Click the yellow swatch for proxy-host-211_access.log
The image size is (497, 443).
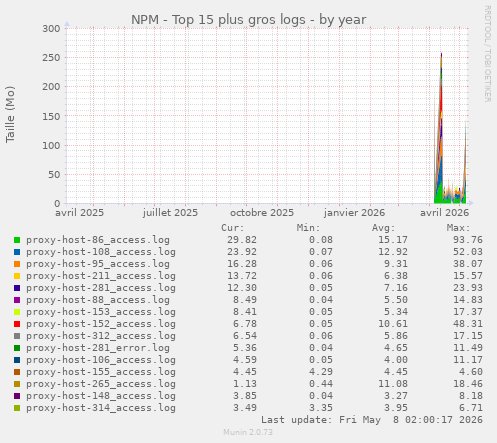(17, 276)
